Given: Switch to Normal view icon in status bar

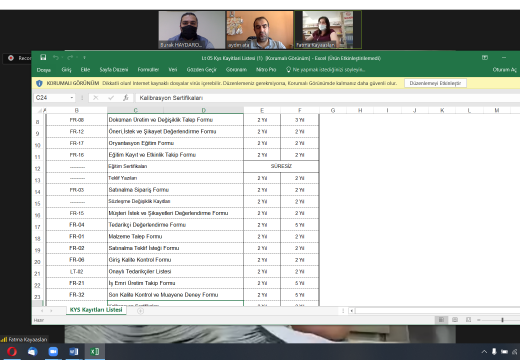Looking at the screenshot, I should pos(441,320).
